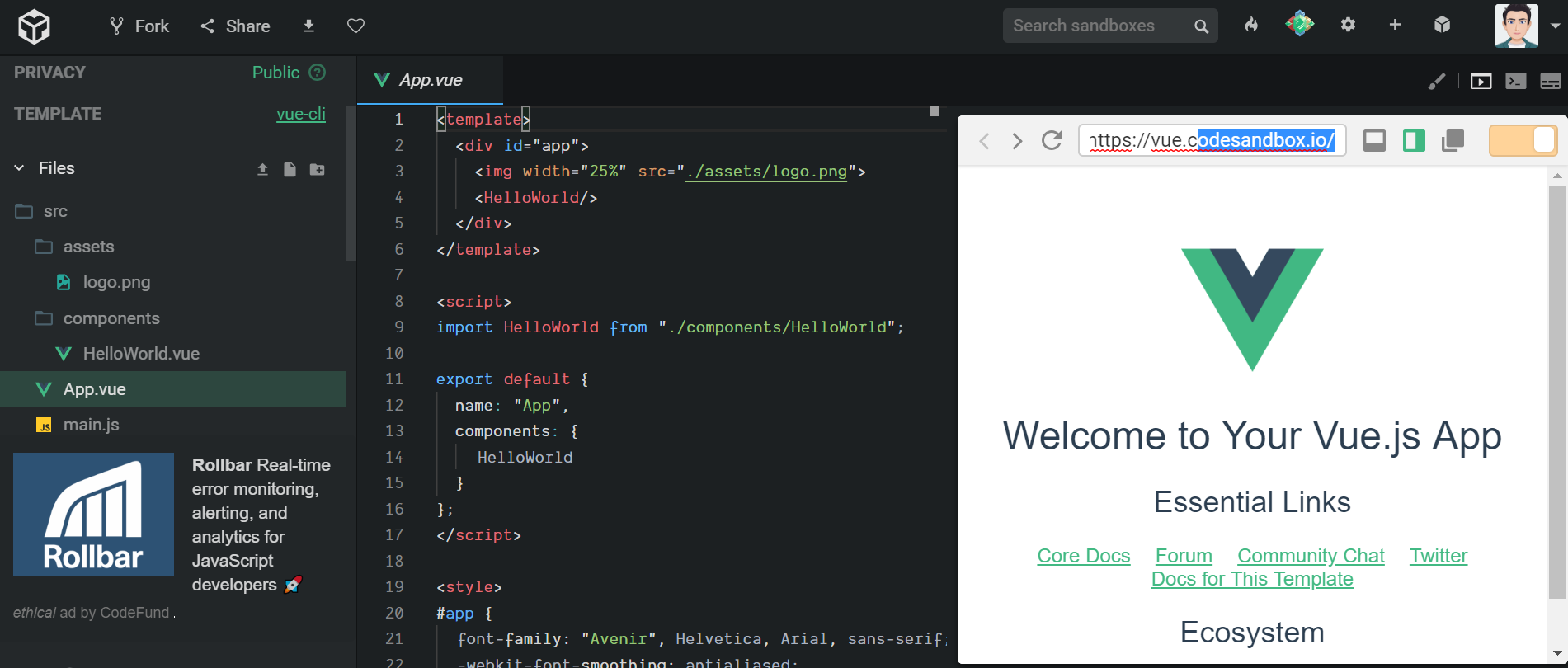Expand the user dropdown arrow
The image size is (1568, 668).
pos(1555,26)
